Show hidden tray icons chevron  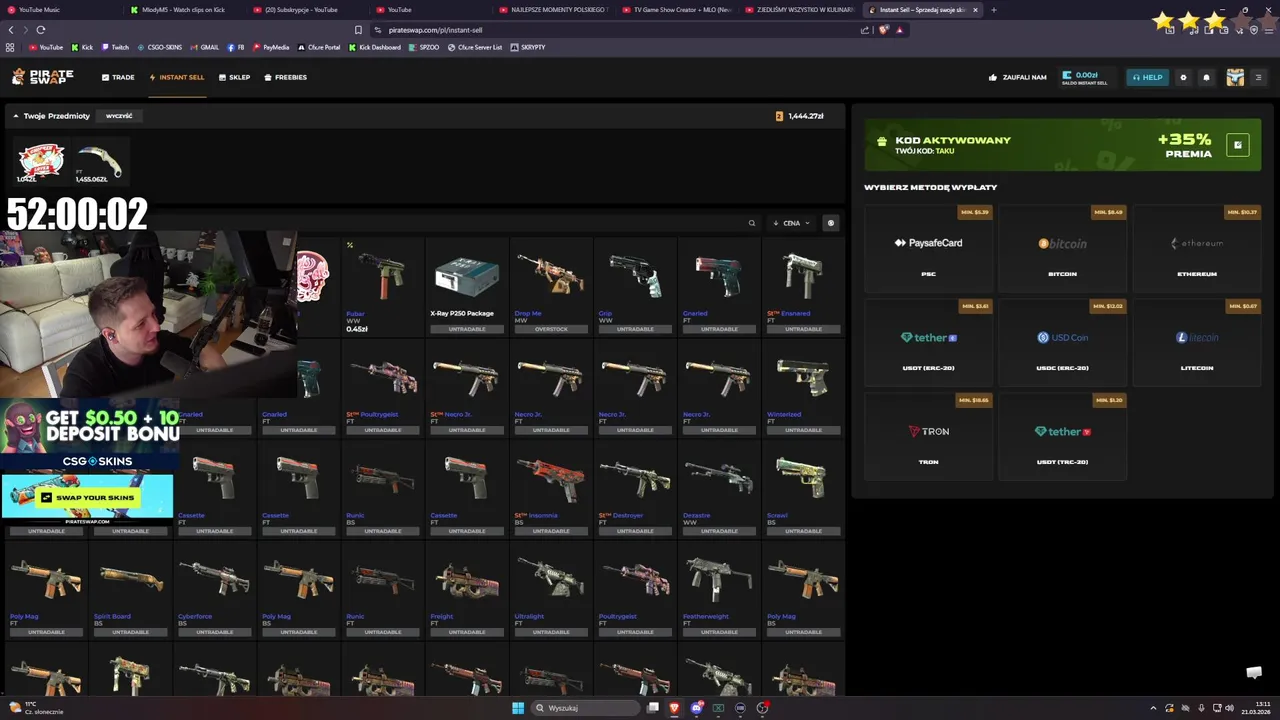pos(1153,708)
